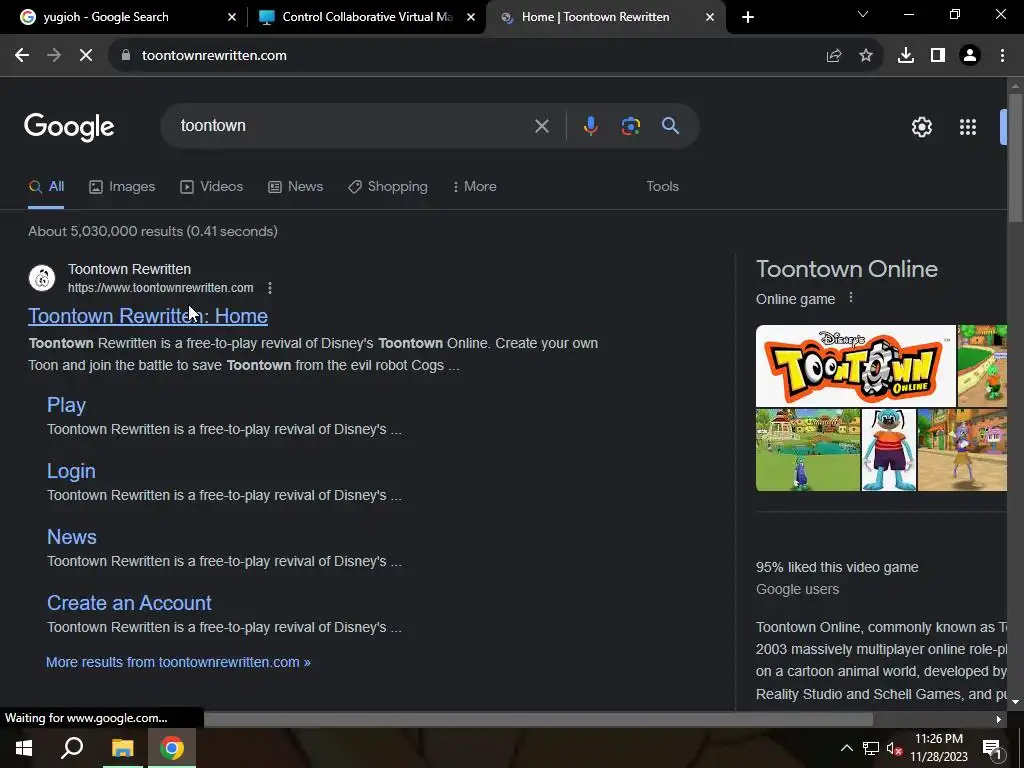Open Google quick settings gear
1024x768 pixels.
pos(921,127)
